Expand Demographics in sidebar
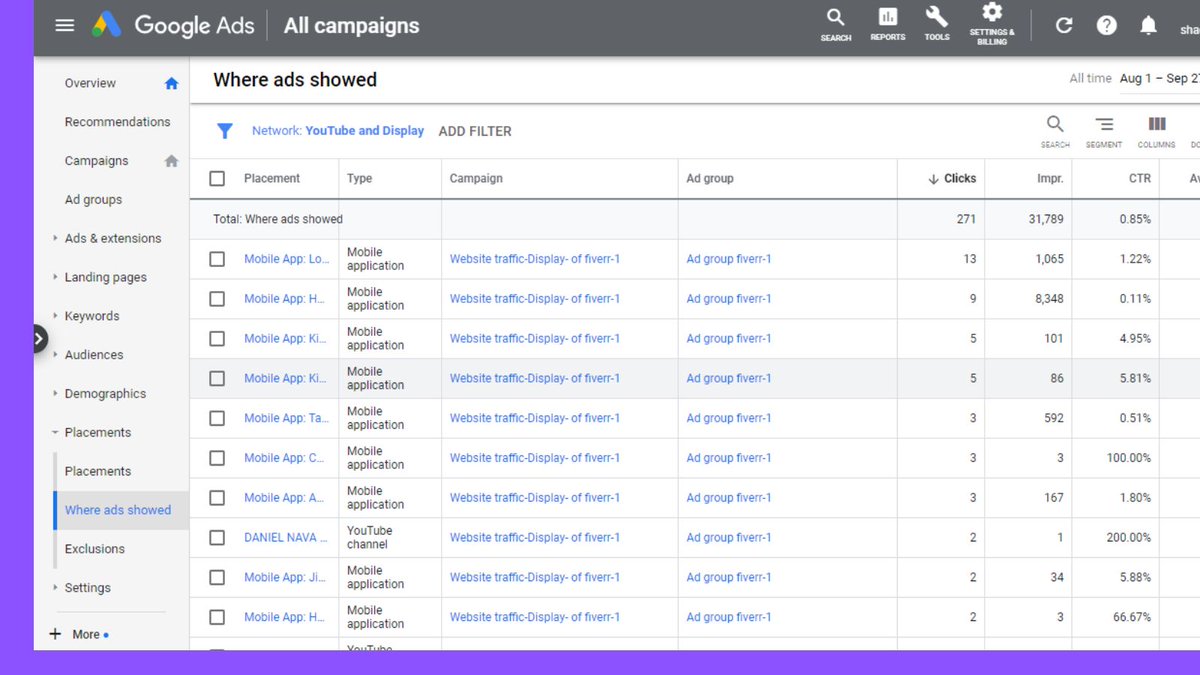The height and width of the screenshot is (675, 1200). (x=55, y=394)
